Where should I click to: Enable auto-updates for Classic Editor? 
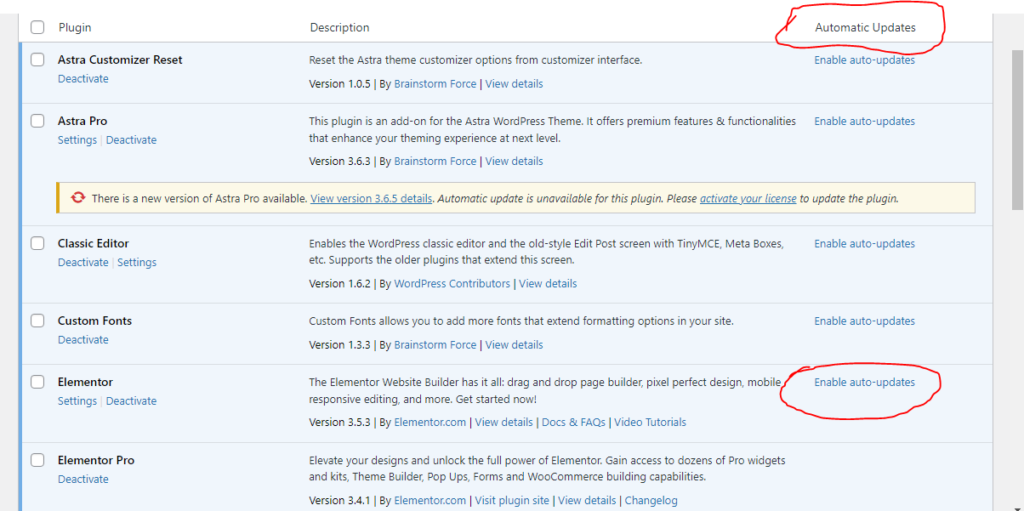tap(865, 244)
